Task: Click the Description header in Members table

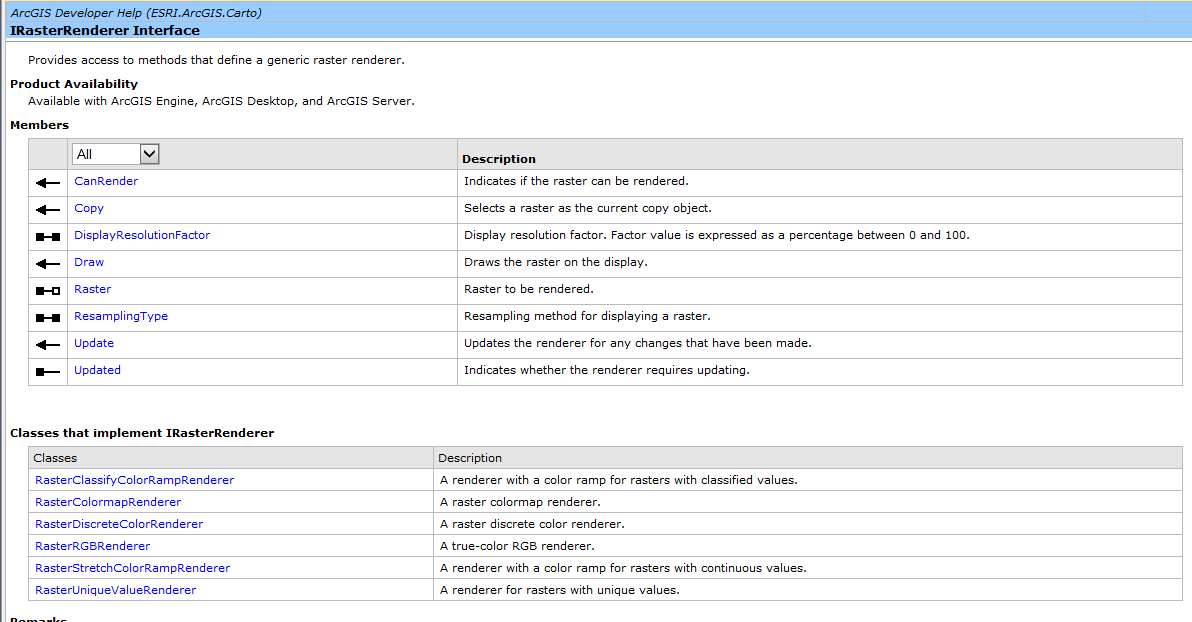Action: [x=499, y=159]
